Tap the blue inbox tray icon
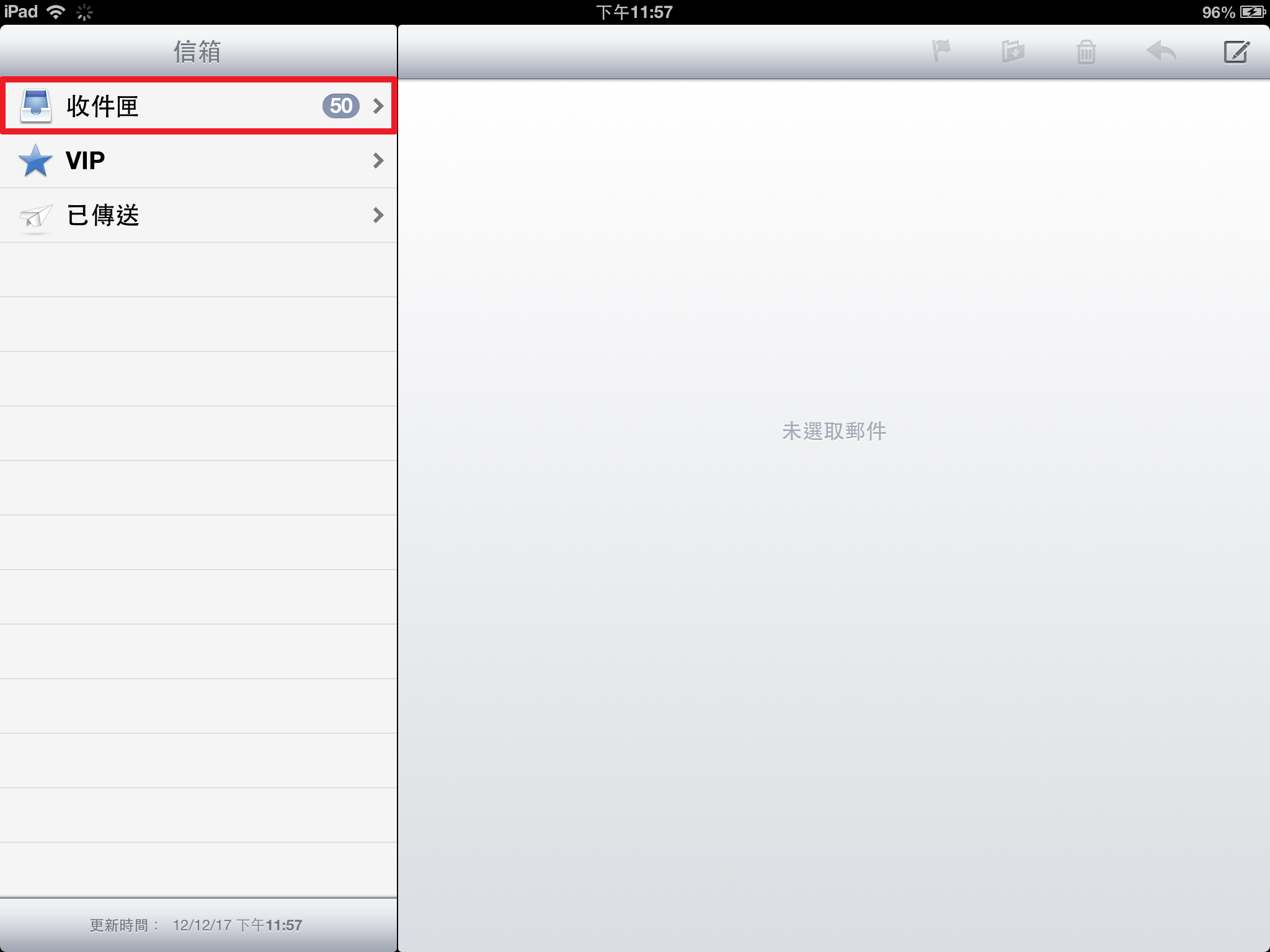The height and width of the screenshot is (952, 1270). [x=36, y=106]
